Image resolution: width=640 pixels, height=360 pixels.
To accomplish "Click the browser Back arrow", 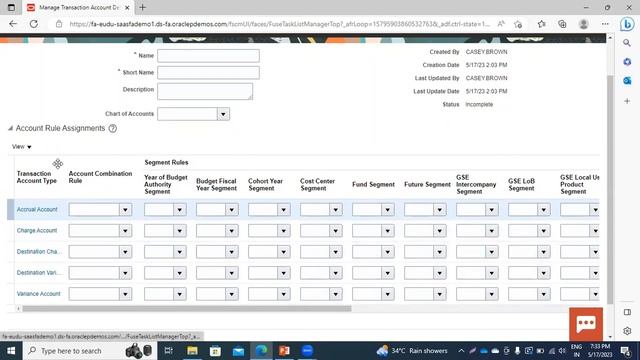I will click(13, 24).
